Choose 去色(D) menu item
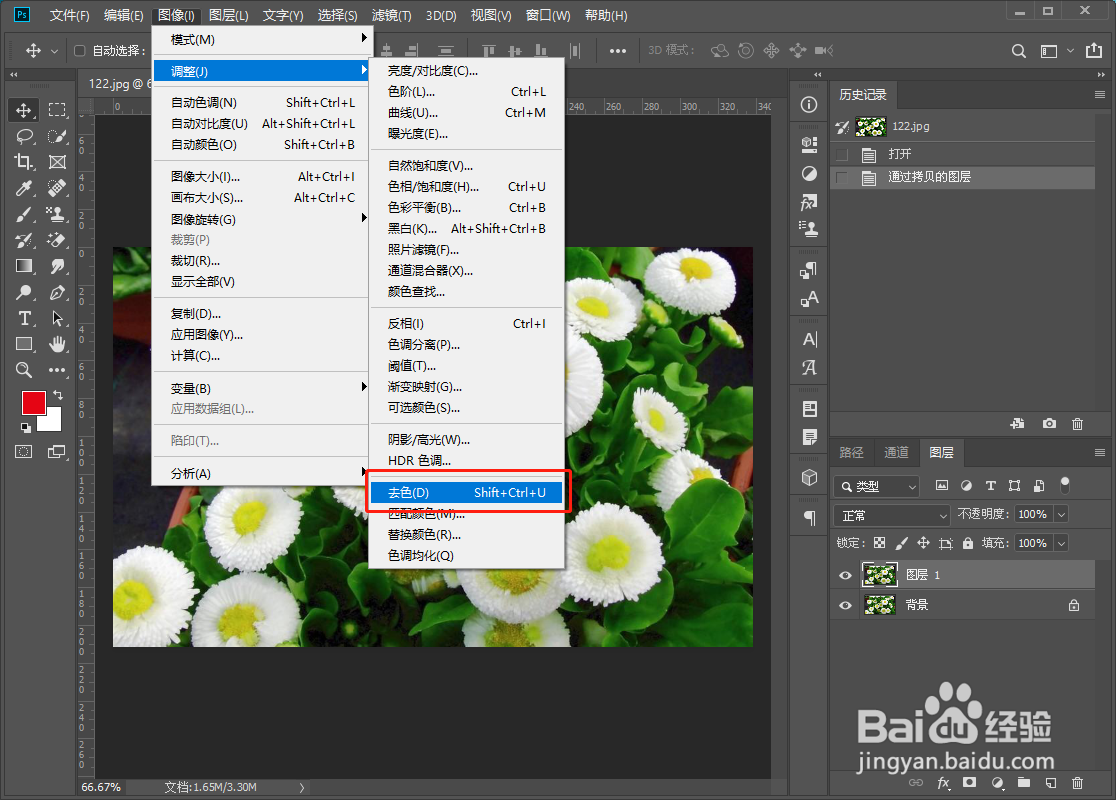The height and width of the screenshot is (800, 1116). tap(467, 493)
